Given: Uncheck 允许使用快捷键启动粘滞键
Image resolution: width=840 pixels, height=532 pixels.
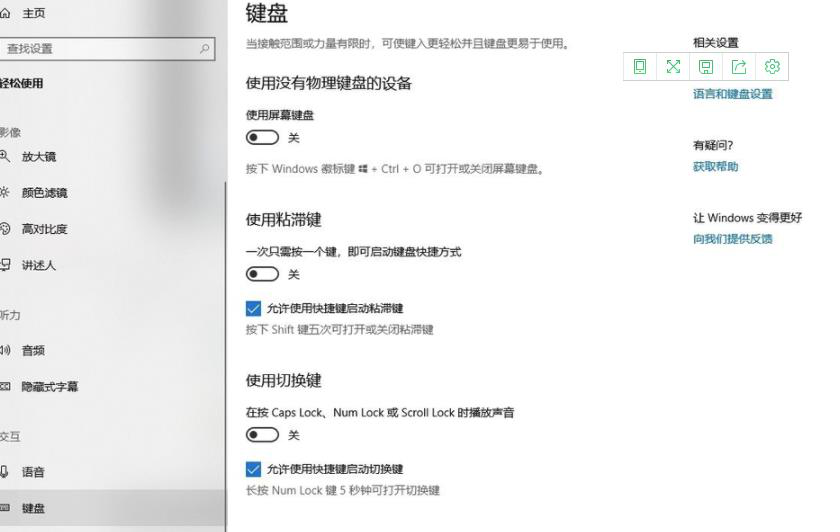Looking at the screenshot, I should (x=253, y=308).
